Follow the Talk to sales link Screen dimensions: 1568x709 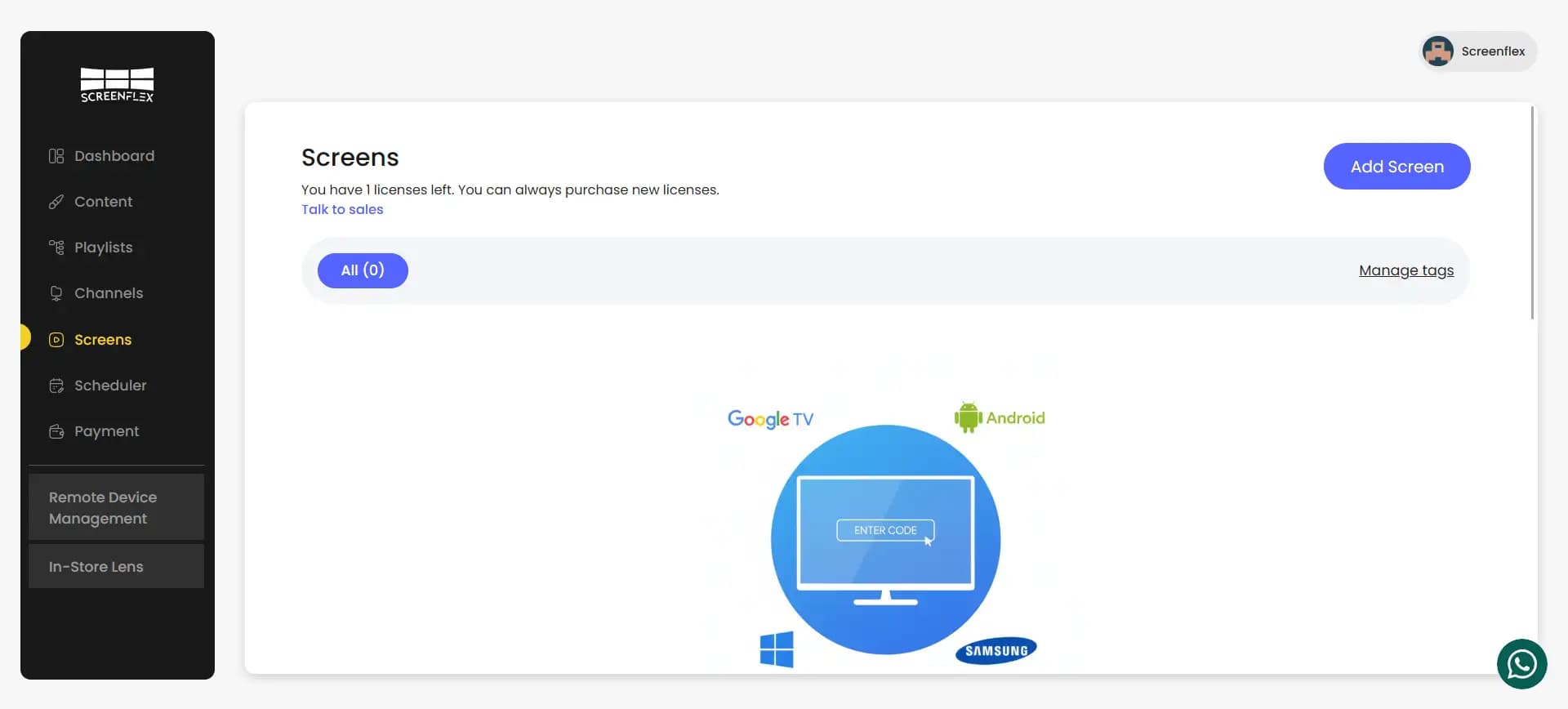[342, 210]
